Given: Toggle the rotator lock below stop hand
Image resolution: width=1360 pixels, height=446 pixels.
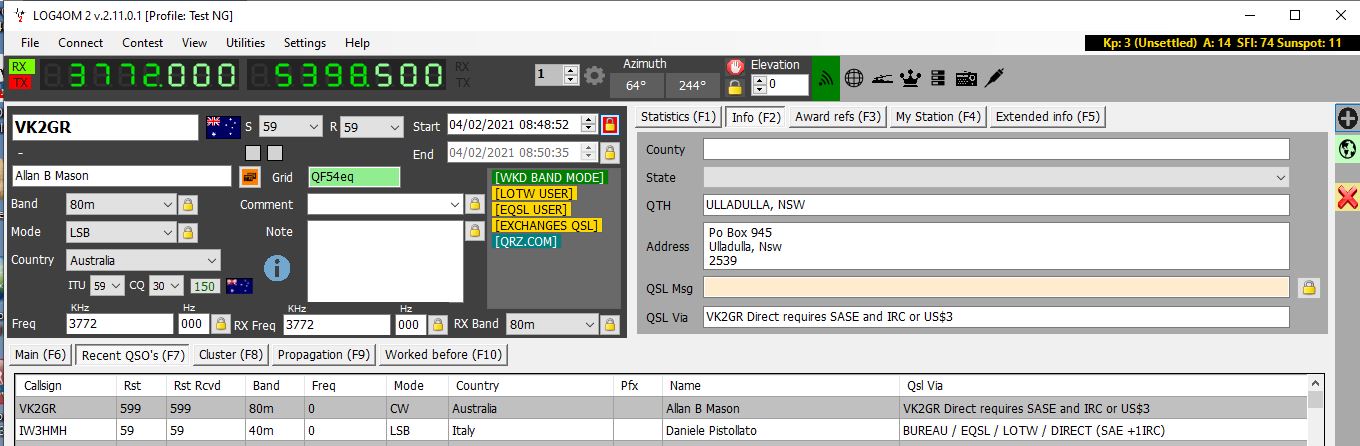Looking at the screenshot, I should click(735, 86).
